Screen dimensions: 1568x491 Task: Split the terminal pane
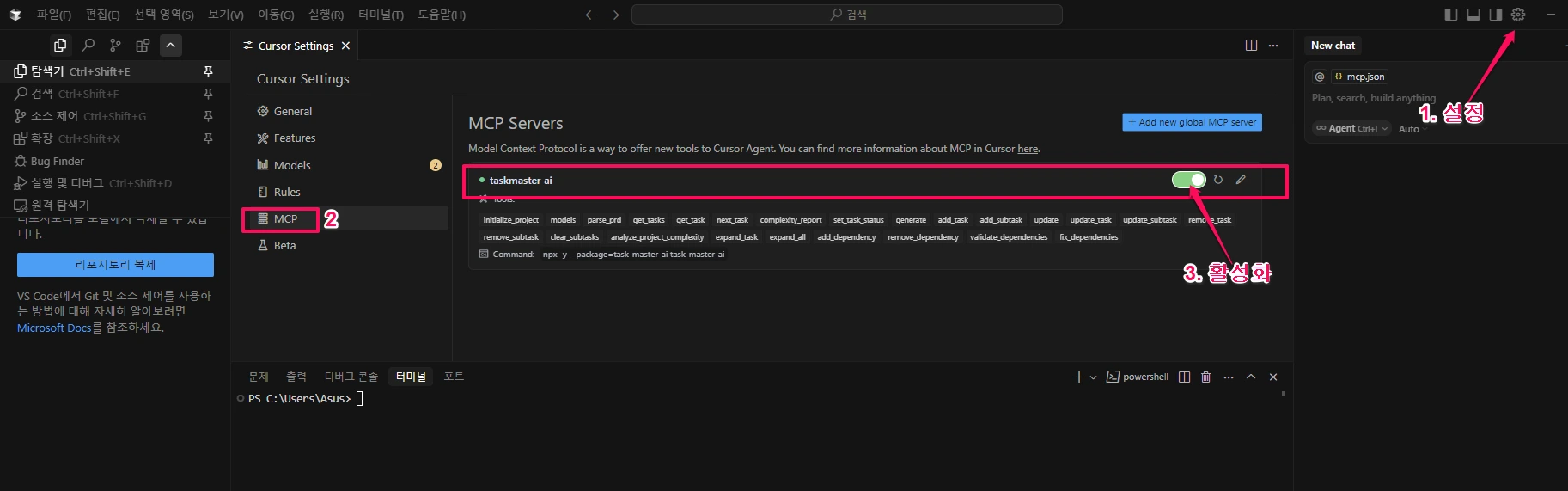pyautogui.click(x=1184, y=377)
